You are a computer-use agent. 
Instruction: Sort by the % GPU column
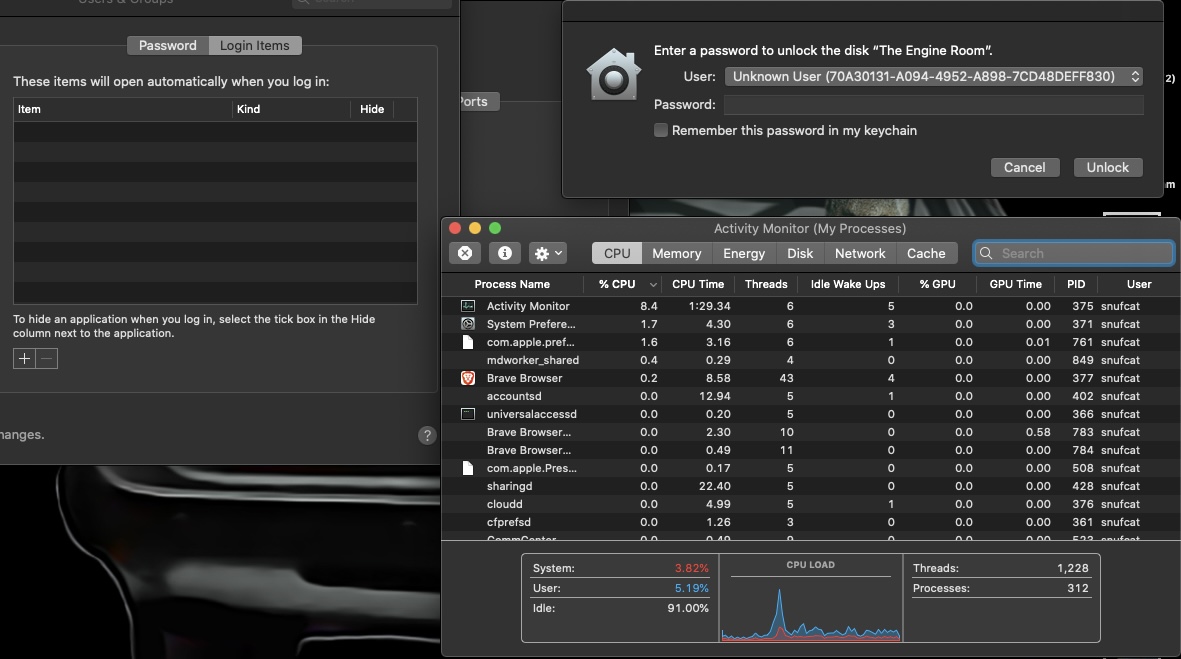click(x=937, y=284)
